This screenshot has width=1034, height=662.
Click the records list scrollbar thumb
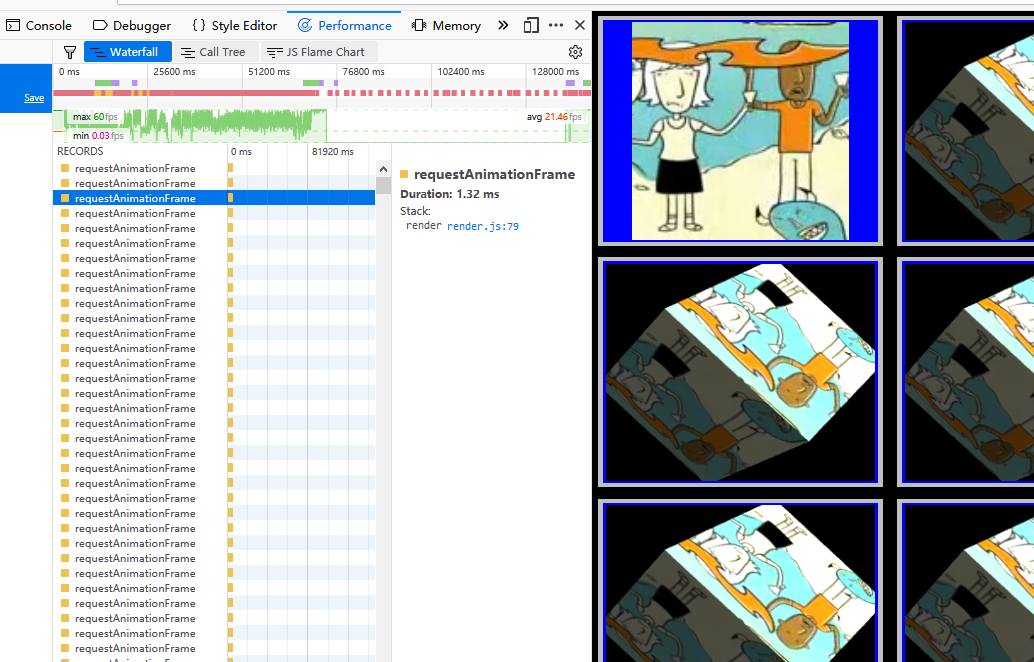point(383,185)
